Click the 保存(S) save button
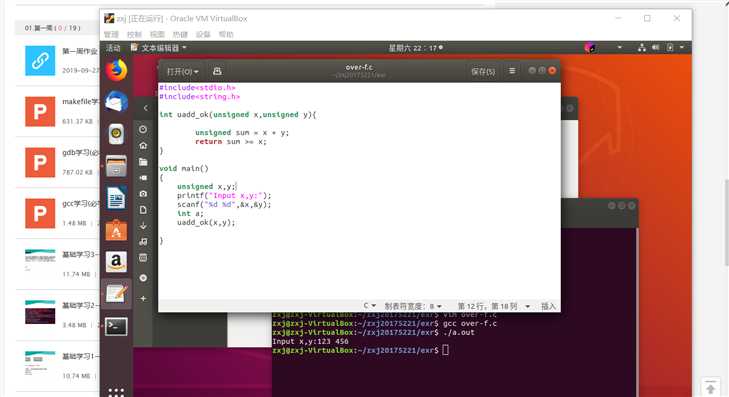Viewport: 729px width, 397px height. pyautogui.click(x=483, y=71)
